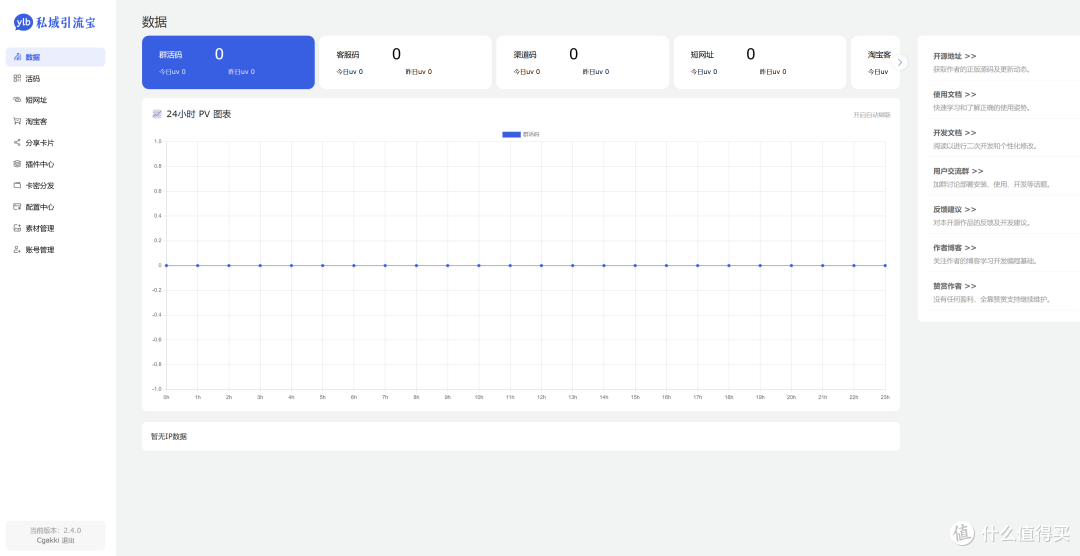Viewport: 1080px width, 556px height.
Task: Open 配置中心 settings icon
Action: [x=17, y=207]
